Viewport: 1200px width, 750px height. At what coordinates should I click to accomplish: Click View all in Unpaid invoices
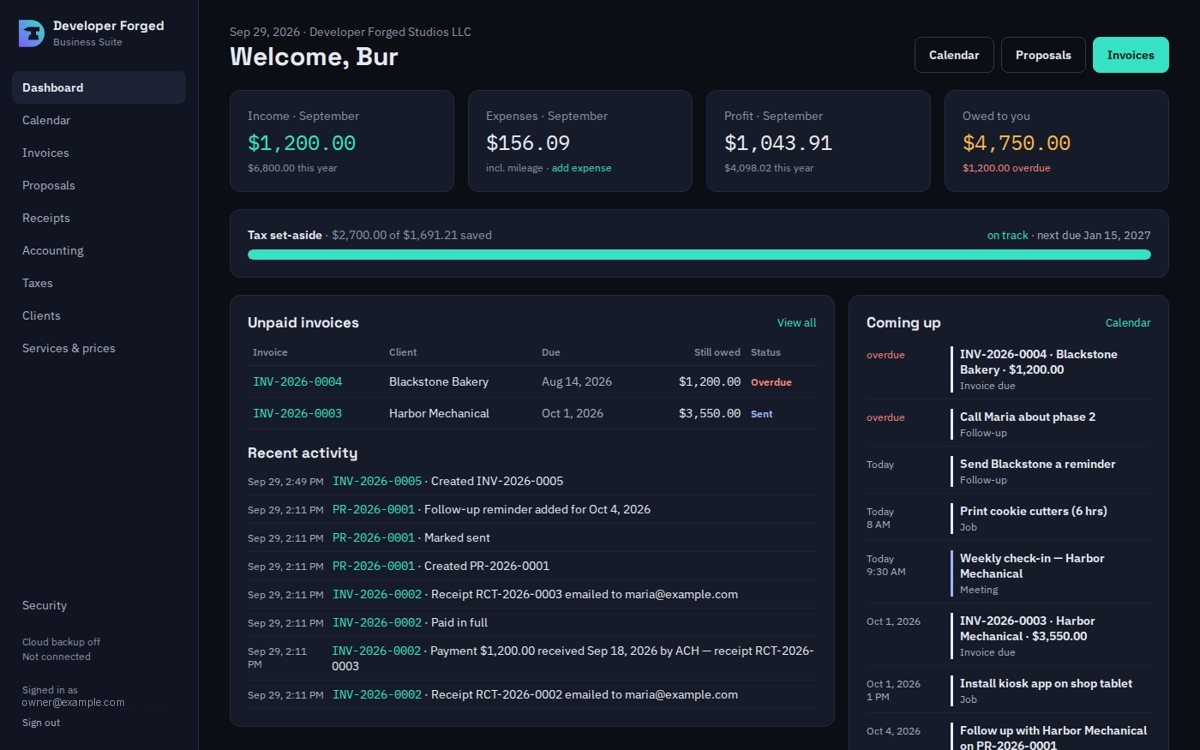[797, 323]
